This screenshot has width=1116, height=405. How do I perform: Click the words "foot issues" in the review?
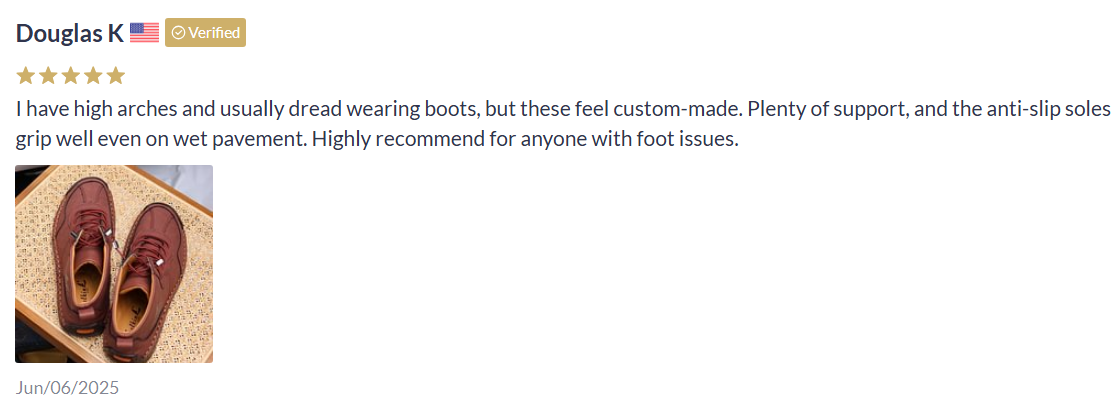pyautogui.click(x=686, y=139)
